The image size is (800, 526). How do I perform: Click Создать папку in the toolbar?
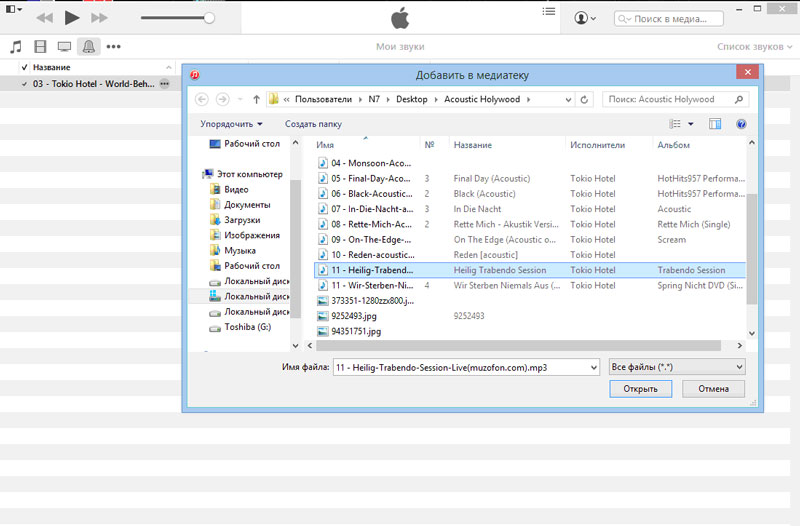(x=313, y=124)
